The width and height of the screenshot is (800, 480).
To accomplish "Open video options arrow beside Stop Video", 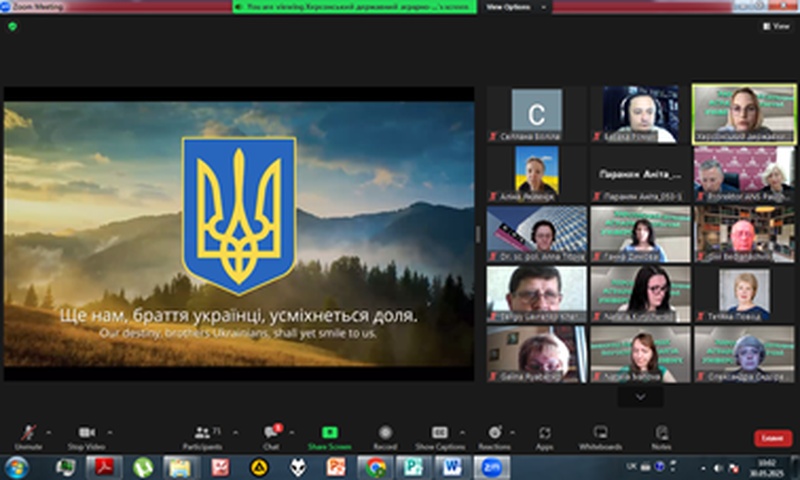I will pos(110,433).
